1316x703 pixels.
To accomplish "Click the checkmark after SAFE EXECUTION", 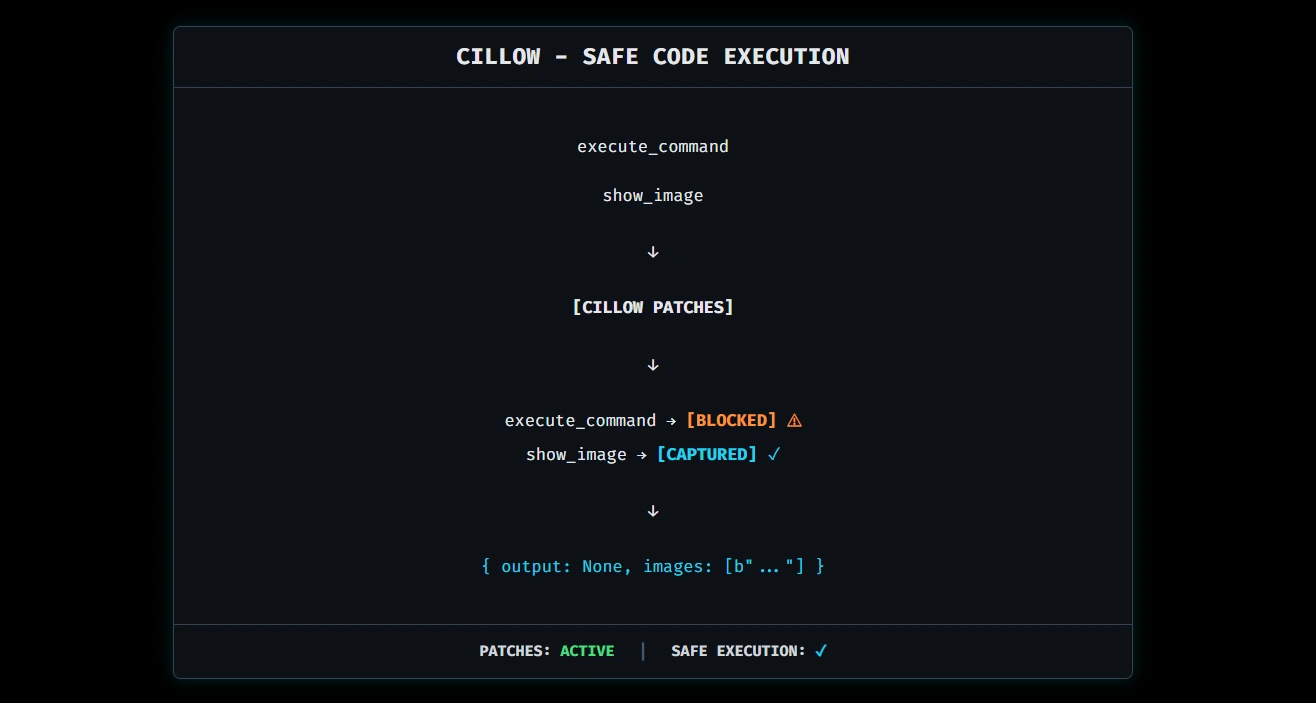I will pos(821,651).
